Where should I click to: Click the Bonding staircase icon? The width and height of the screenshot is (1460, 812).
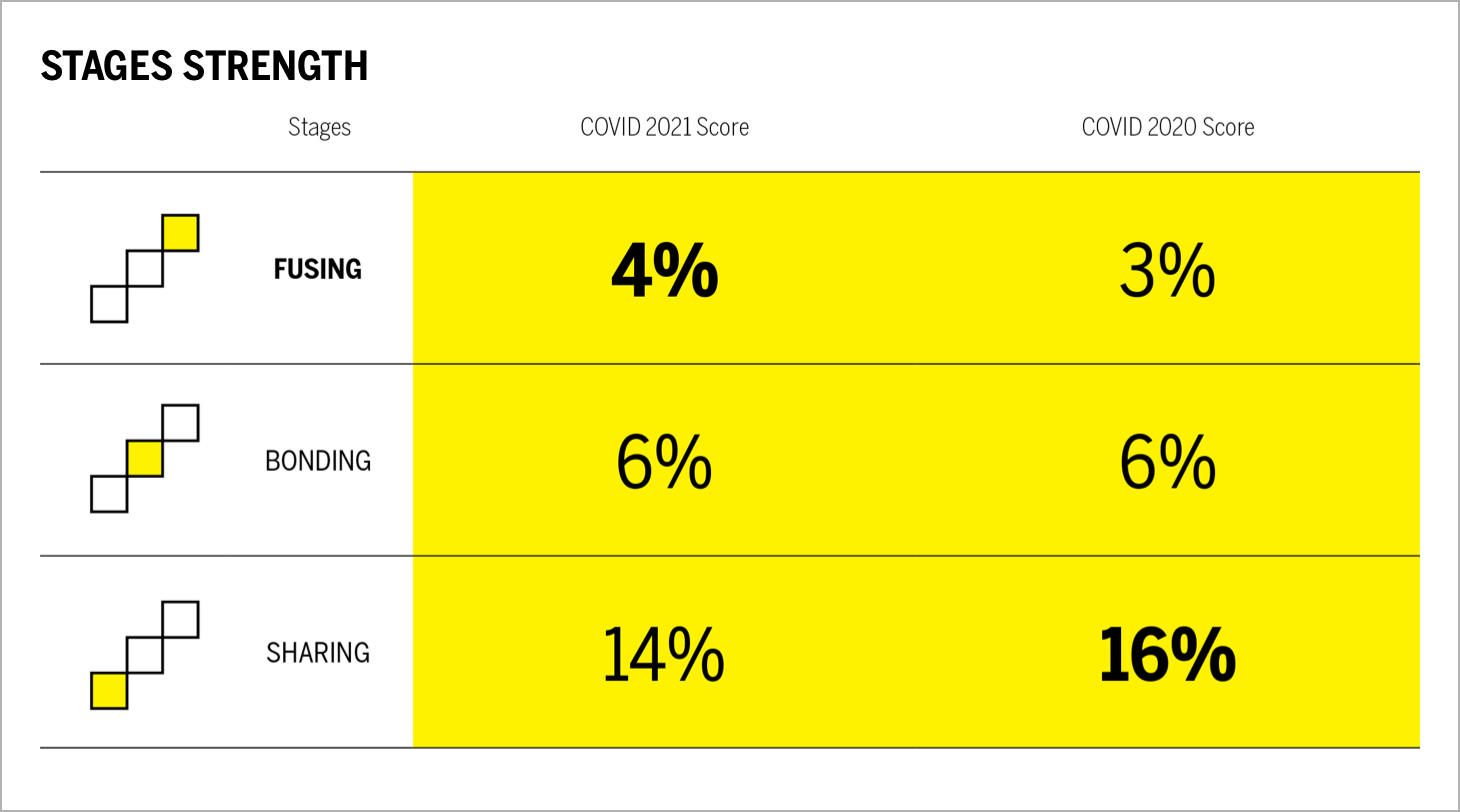pyautogui.click(x=145, y=459)
